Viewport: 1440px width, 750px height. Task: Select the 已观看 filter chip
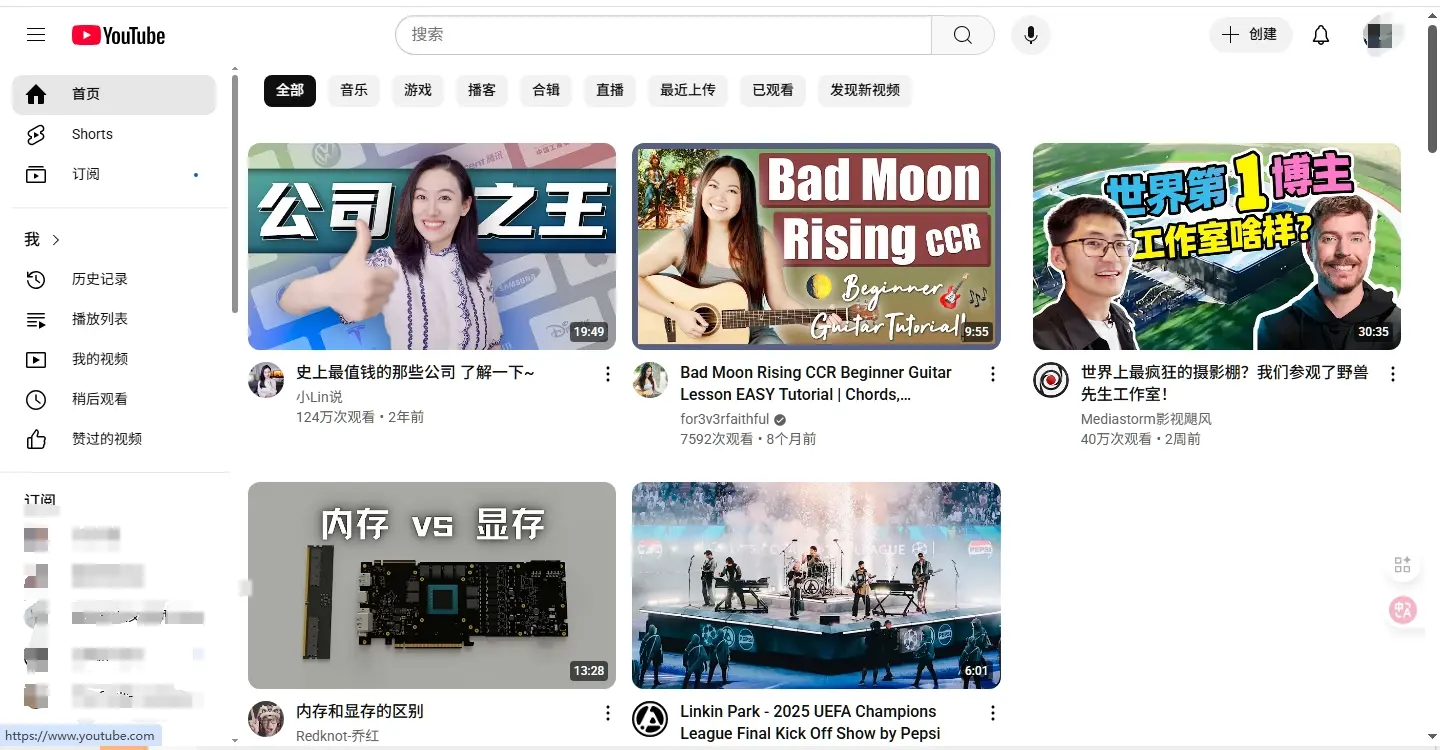pos(773,90)
